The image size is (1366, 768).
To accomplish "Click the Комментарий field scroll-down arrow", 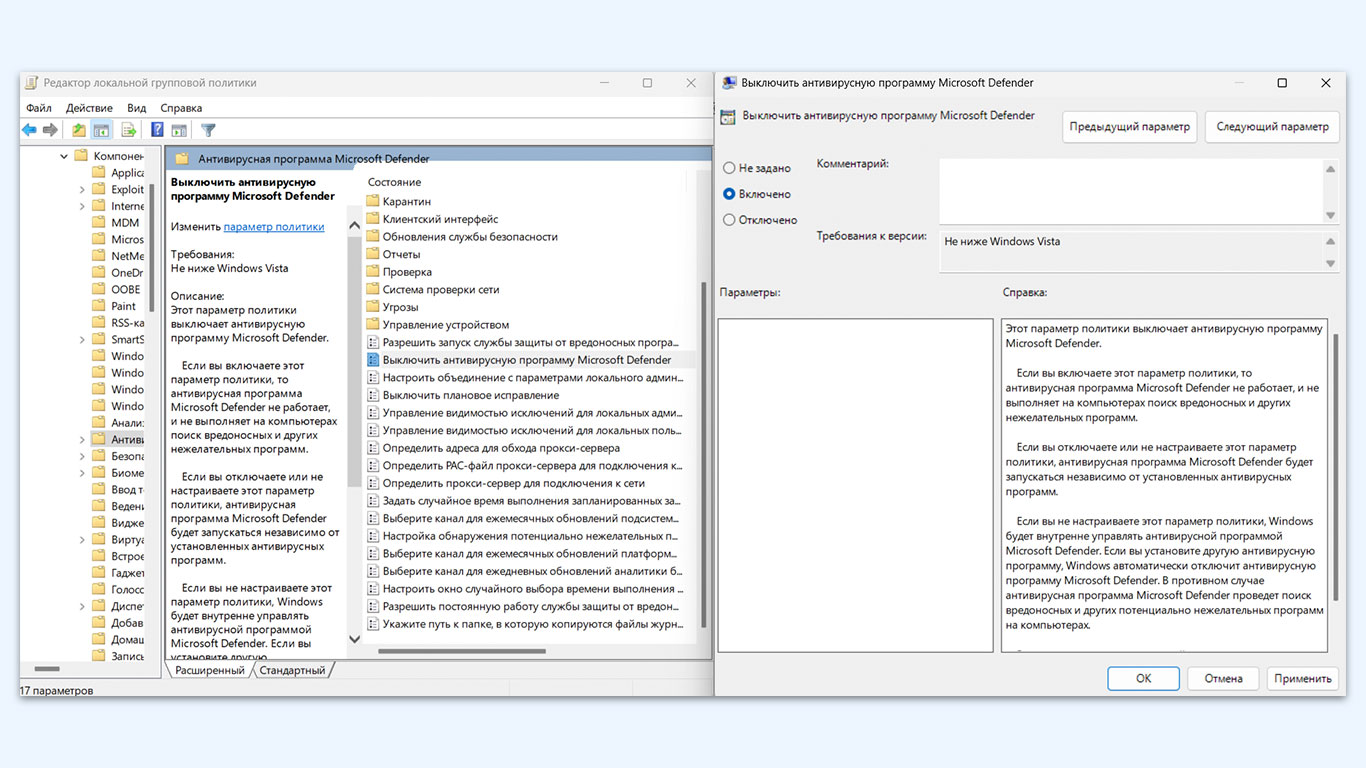I will pyautogui.click(x=1330, y=215).
